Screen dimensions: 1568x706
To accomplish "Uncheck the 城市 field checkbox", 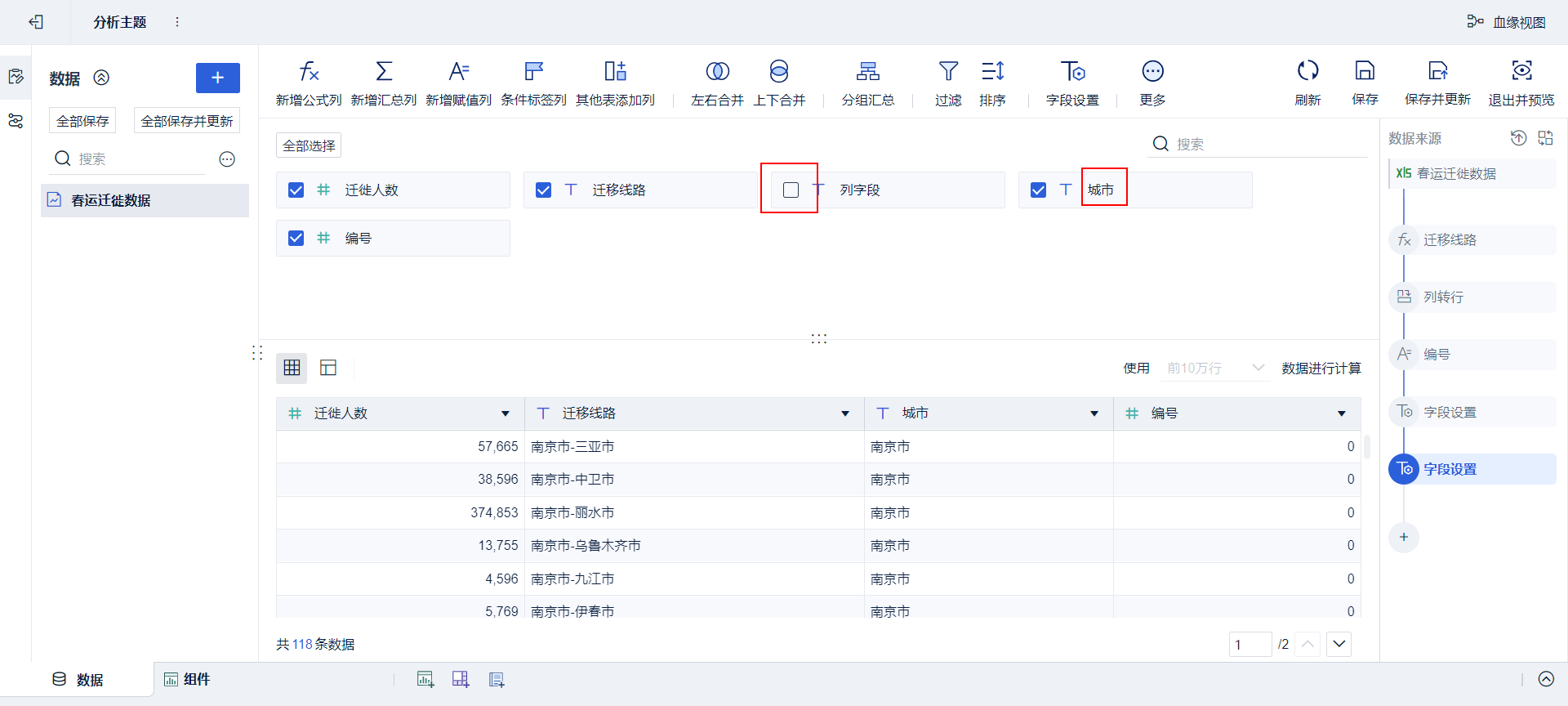I will click(1038, 190).
